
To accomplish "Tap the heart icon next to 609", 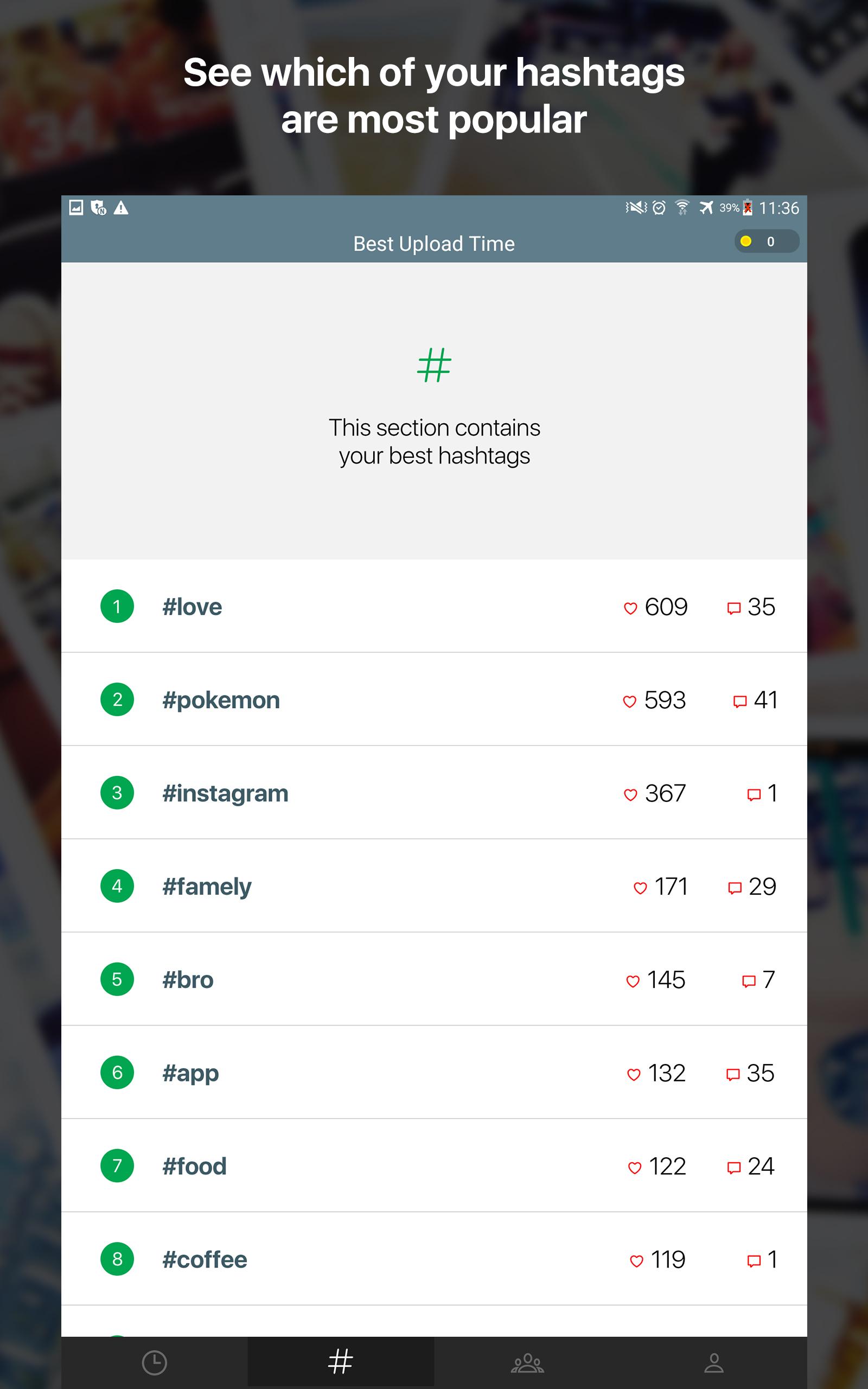I will pos(630,608).
